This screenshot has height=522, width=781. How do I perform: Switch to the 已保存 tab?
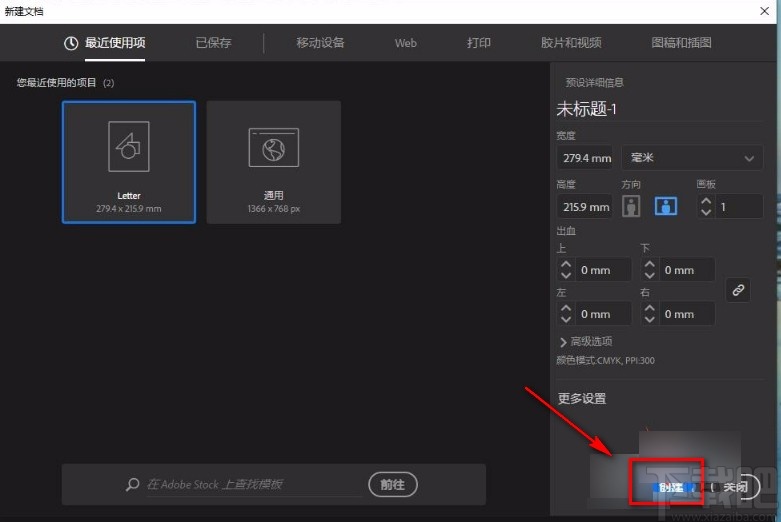(x=213, y=43)
